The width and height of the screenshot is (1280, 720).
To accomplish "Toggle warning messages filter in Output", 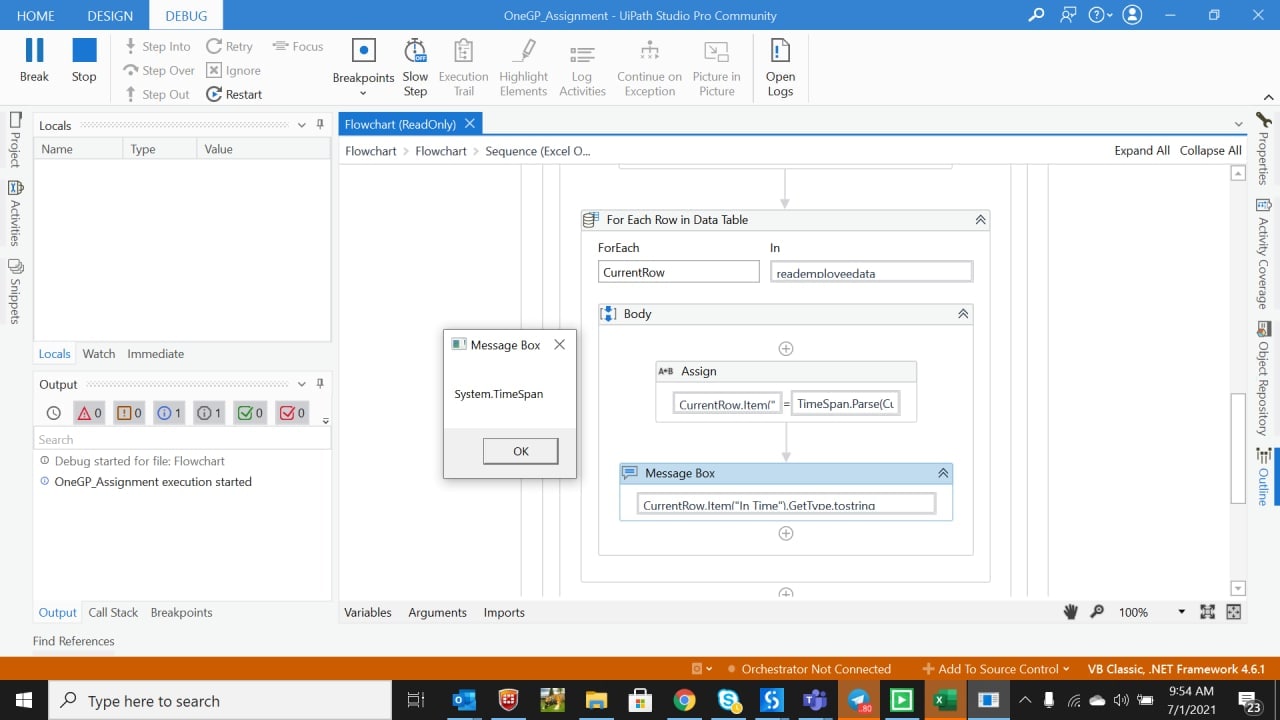I will [130, 413].
